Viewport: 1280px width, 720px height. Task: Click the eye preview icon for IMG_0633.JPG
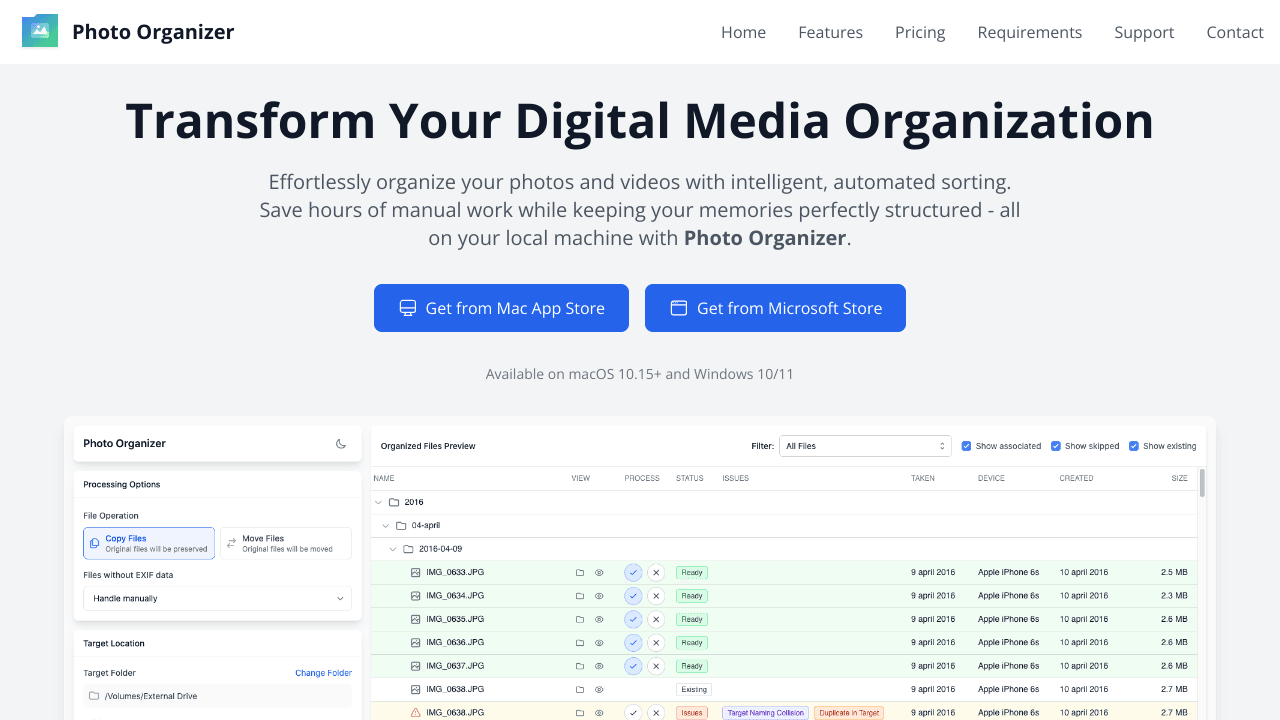600,573
